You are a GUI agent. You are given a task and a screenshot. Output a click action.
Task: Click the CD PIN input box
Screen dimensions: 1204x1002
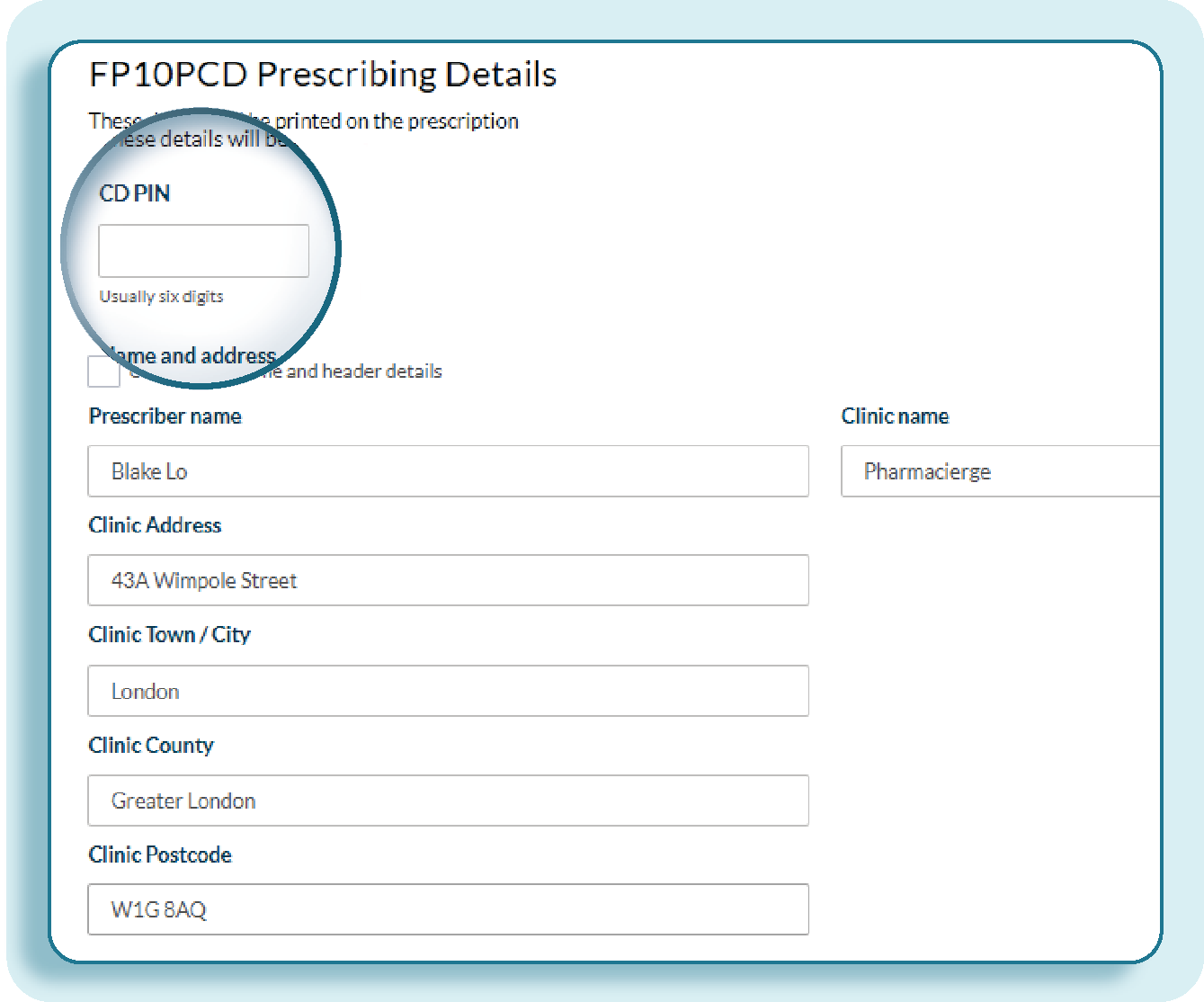click(203, 251)
